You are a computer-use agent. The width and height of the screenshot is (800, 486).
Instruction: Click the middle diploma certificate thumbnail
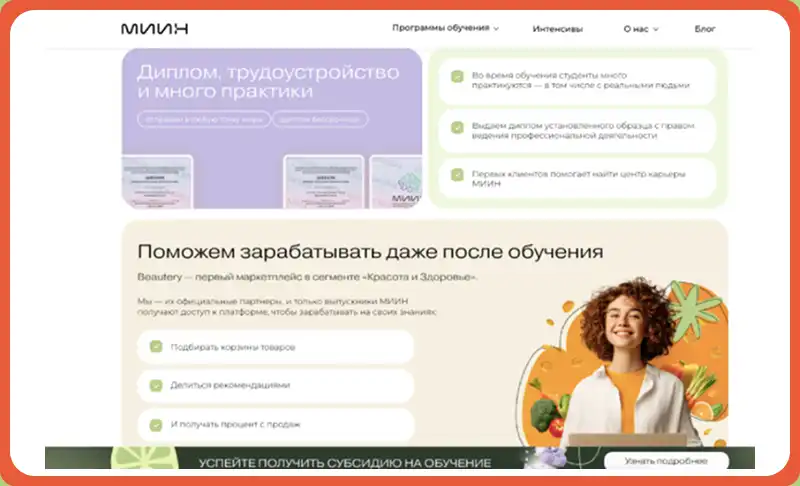pos(321,184)
